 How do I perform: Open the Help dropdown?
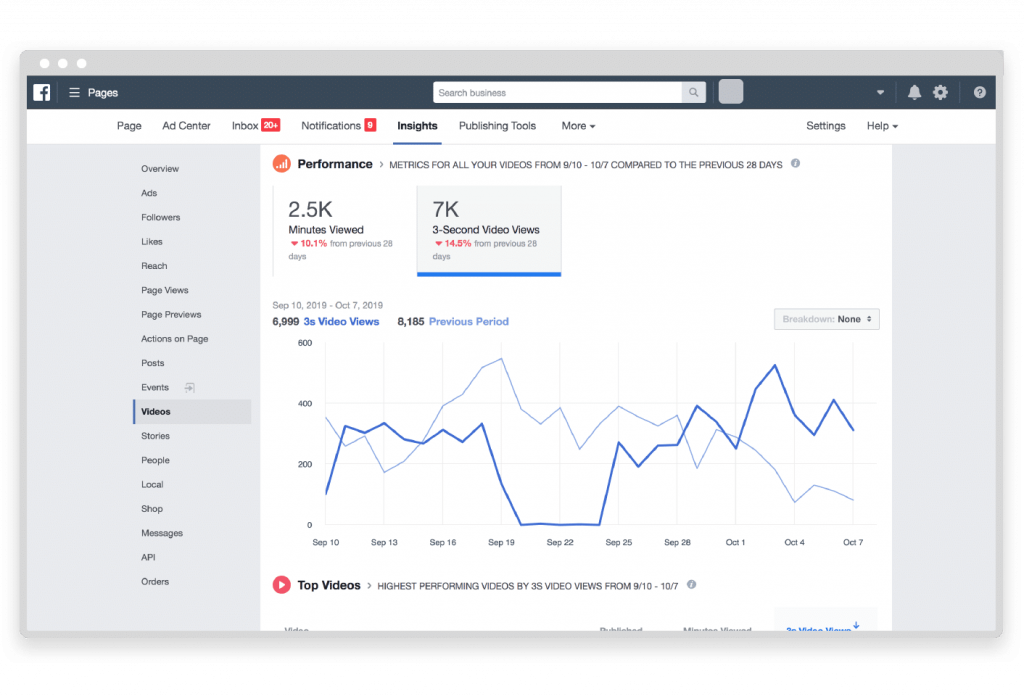882,126
